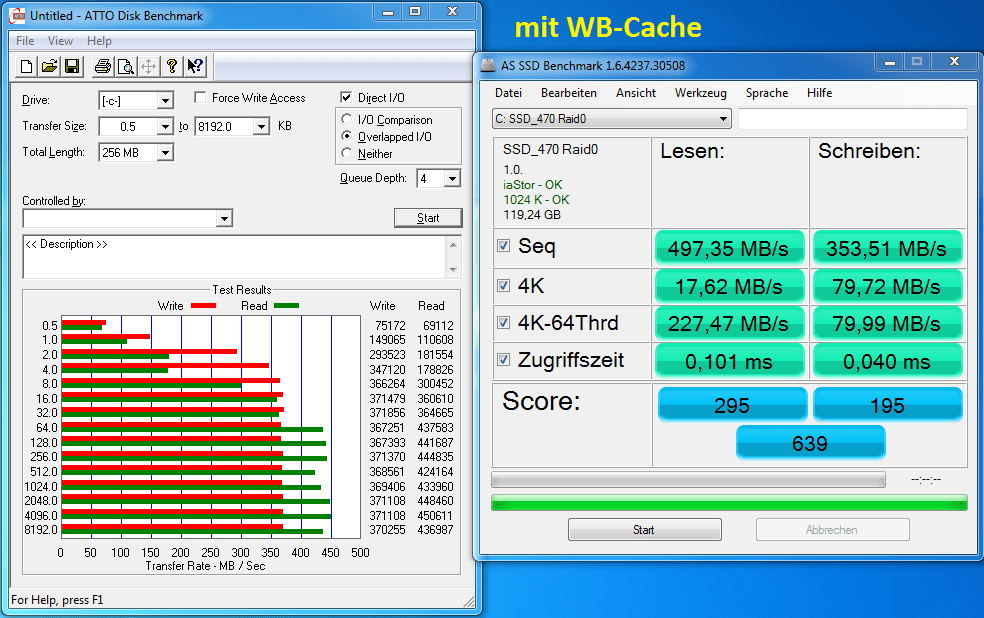
Task: Click ATTO read value 450611 at 4096.0
Action: pyautogui.click(x=435, y=516)
